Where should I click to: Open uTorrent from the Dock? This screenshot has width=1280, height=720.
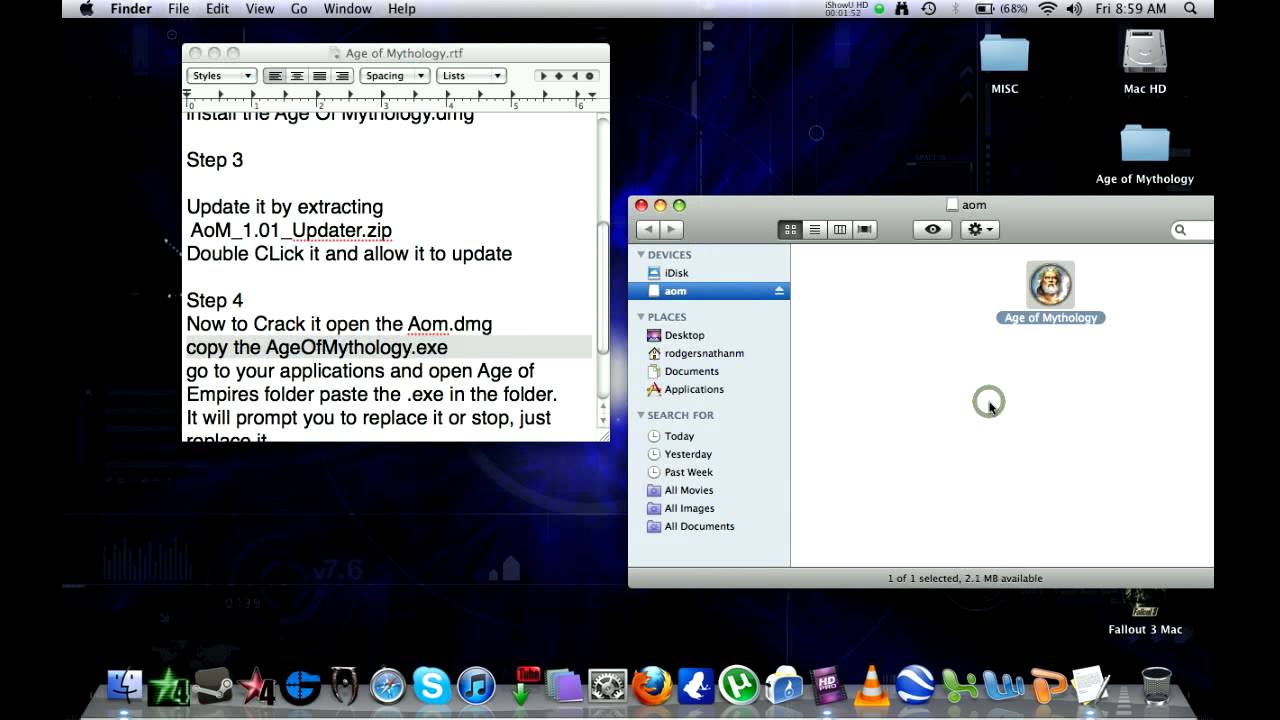click(741, 687)
